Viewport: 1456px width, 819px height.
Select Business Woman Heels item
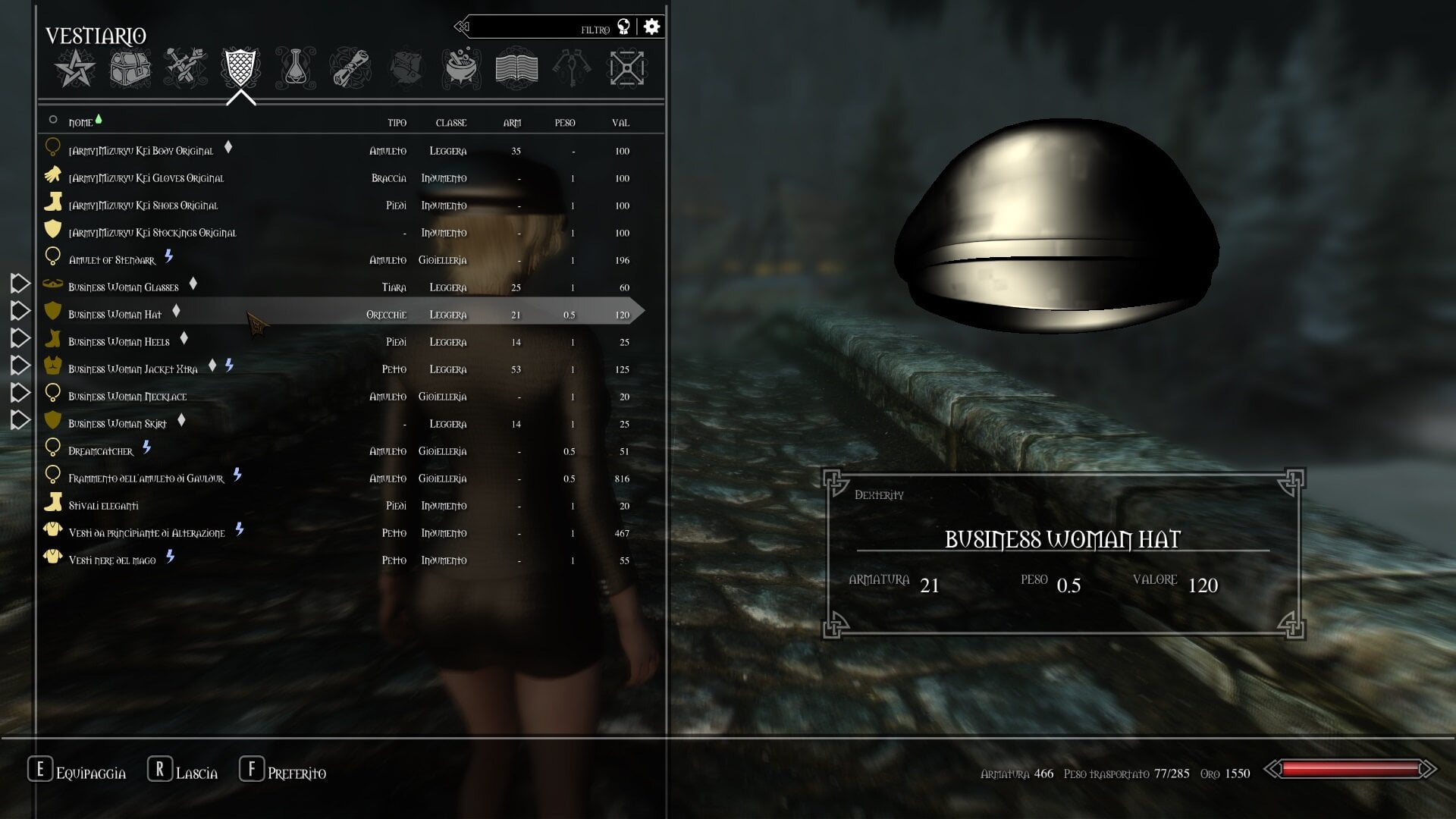[x=341, y=341]
